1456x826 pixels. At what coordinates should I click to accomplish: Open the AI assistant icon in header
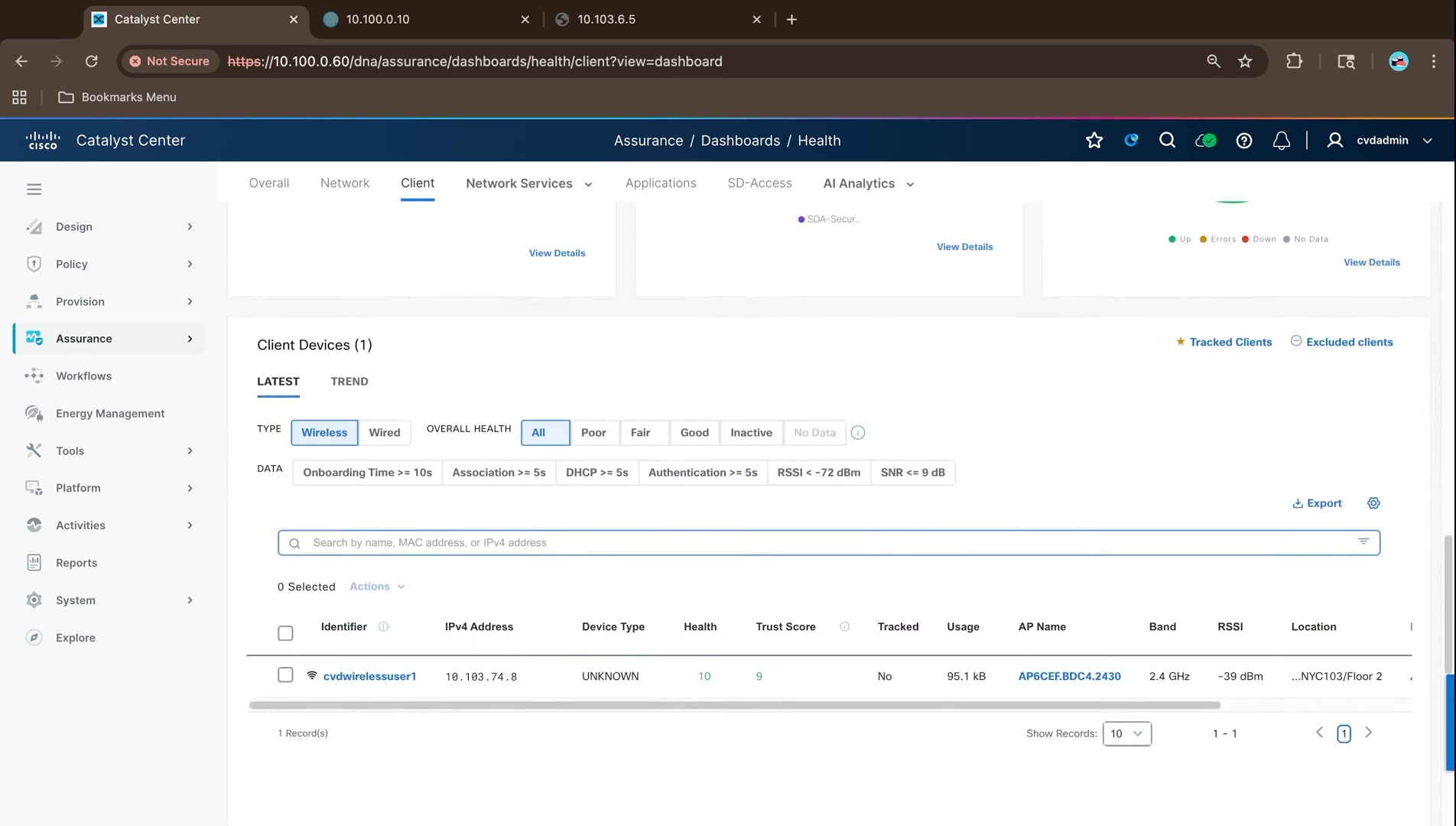tap(1131, 140)
